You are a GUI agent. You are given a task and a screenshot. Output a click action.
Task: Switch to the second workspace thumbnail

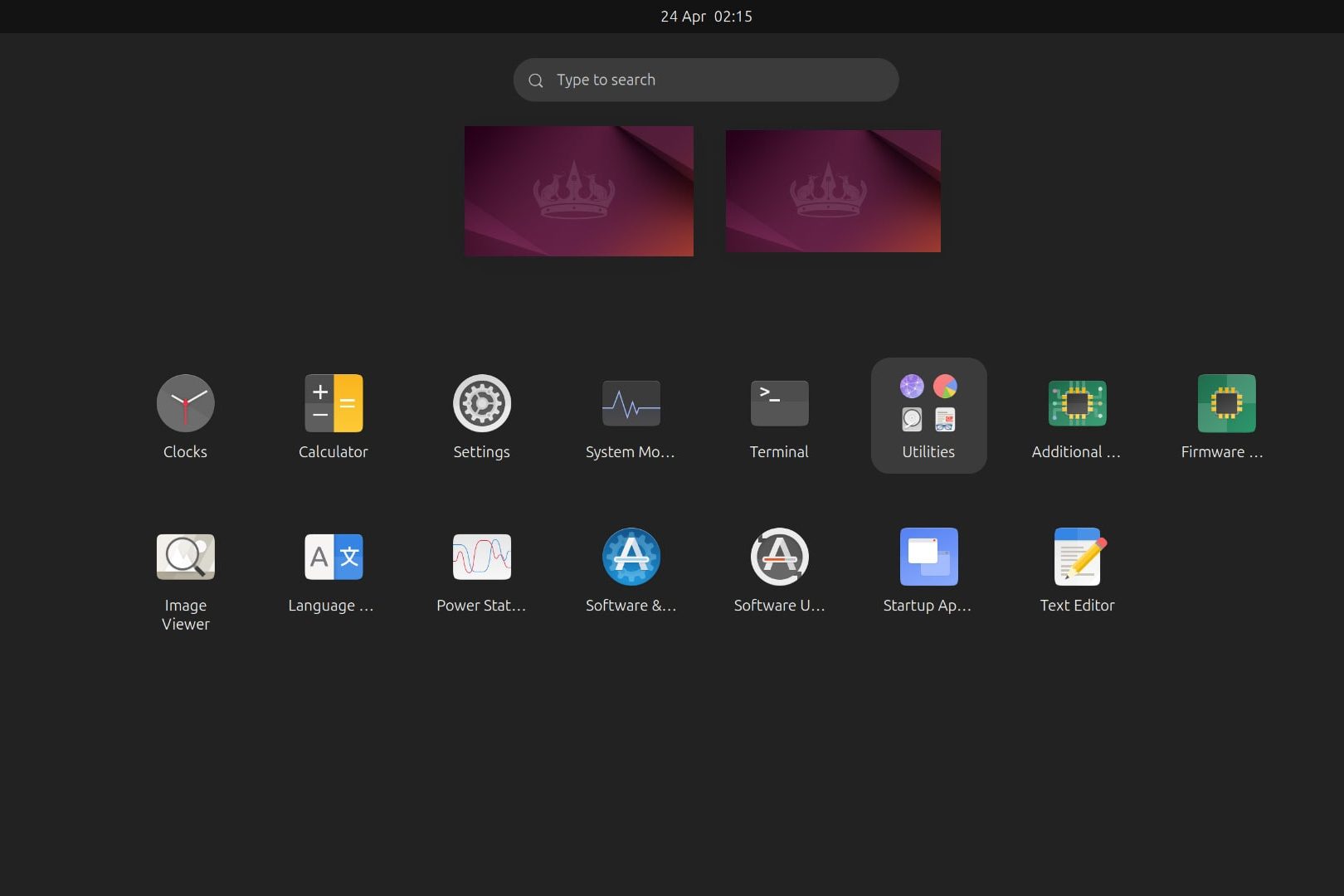pos(833,191)
